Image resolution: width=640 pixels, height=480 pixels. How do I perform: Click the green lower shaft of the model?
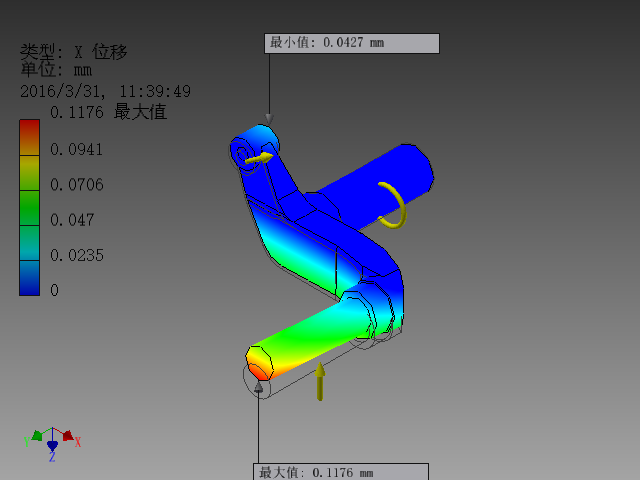click(x=314, y=333)
